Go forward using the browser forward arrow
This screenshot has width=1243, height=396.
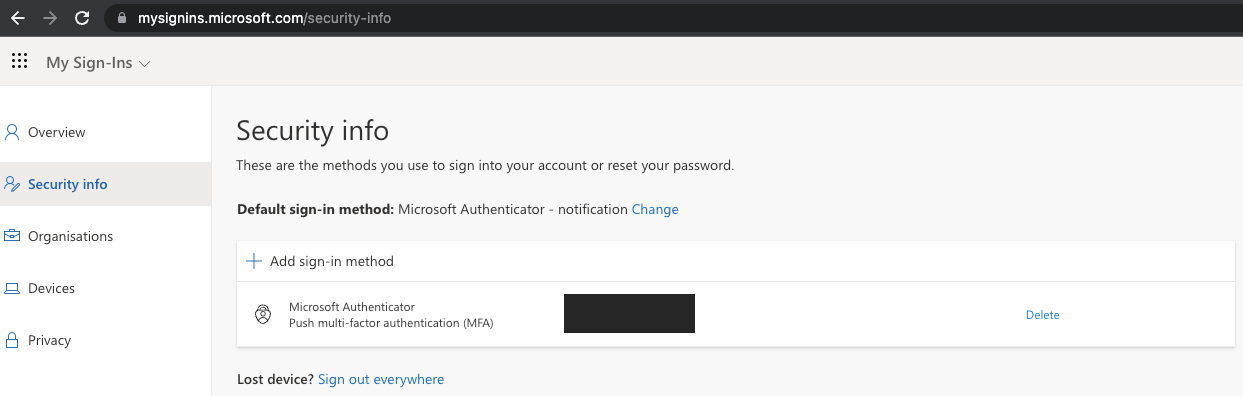tap(50, 17)
